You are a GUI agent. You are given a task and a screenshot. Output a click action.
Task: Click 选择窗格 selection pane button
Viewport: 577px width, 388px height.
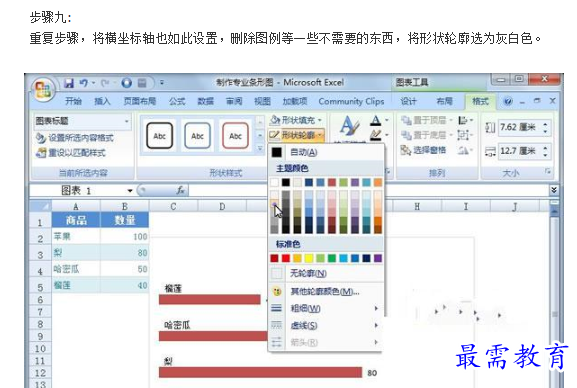[424, 150]
